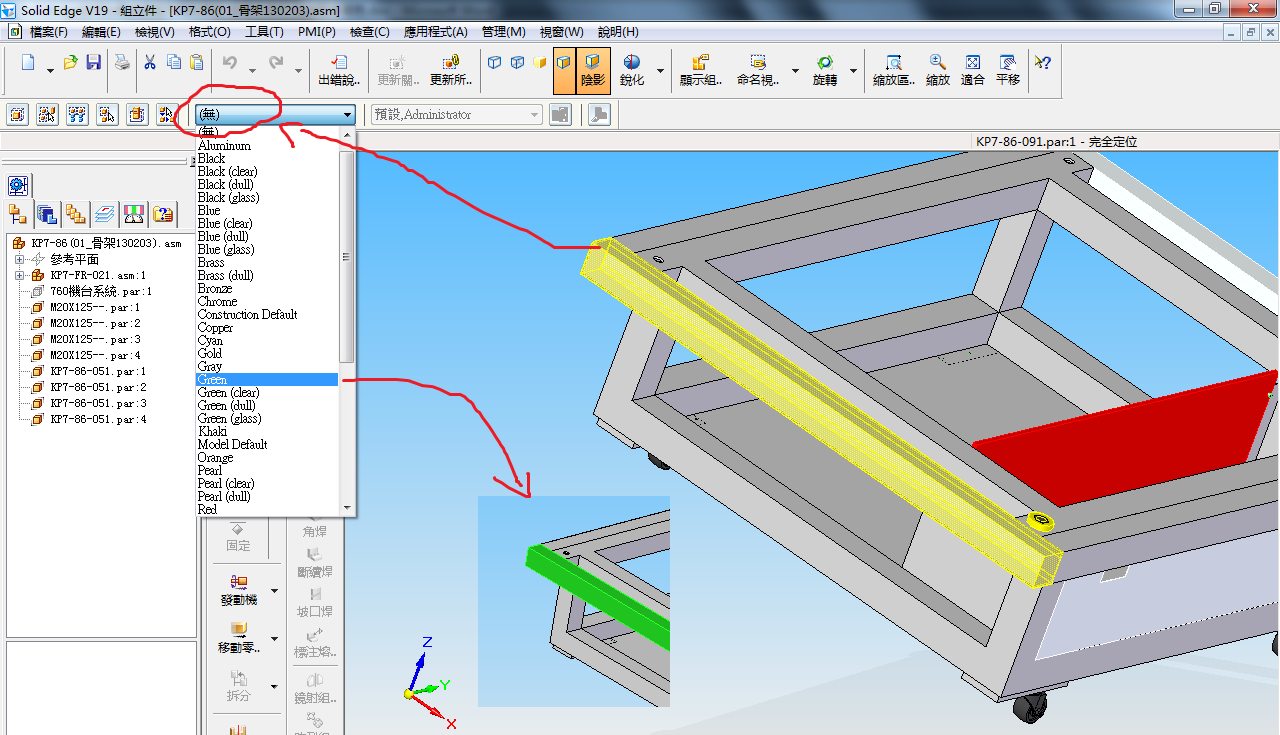Screen dimensions: 1280x735
Task: Open the 格式(O) menu
Action: click(x=209, y=32)
